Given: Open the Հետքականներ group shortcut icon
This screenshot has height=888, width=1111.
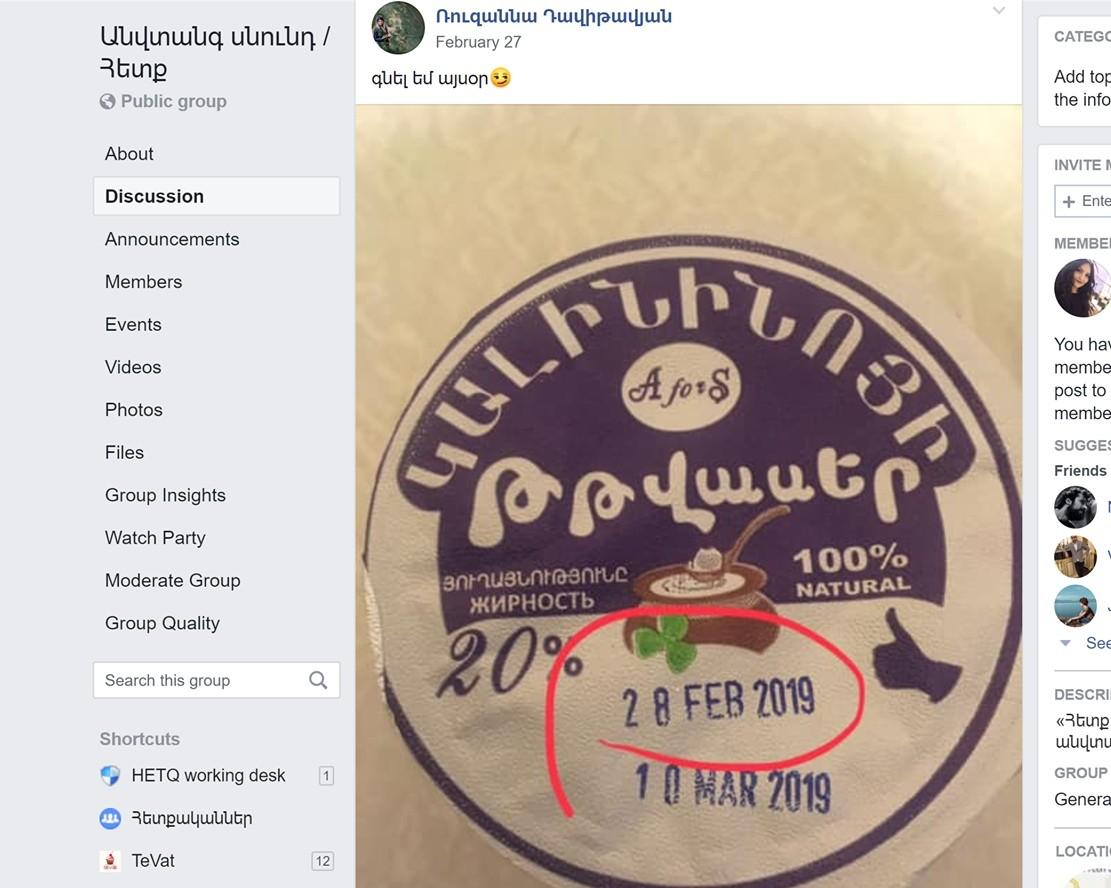Looking at the screenshot, I should [x=110, y=819].
